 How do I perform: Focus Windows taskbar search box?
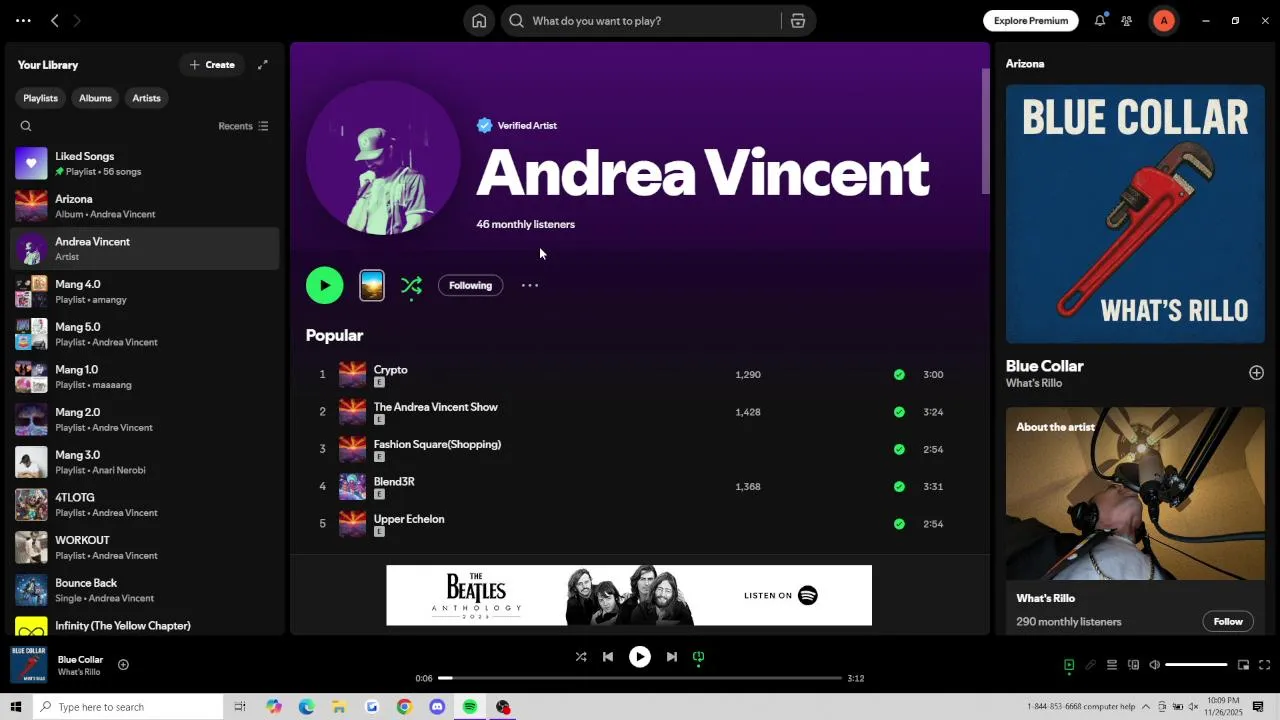pyautogui.click(x=128, y=707)
